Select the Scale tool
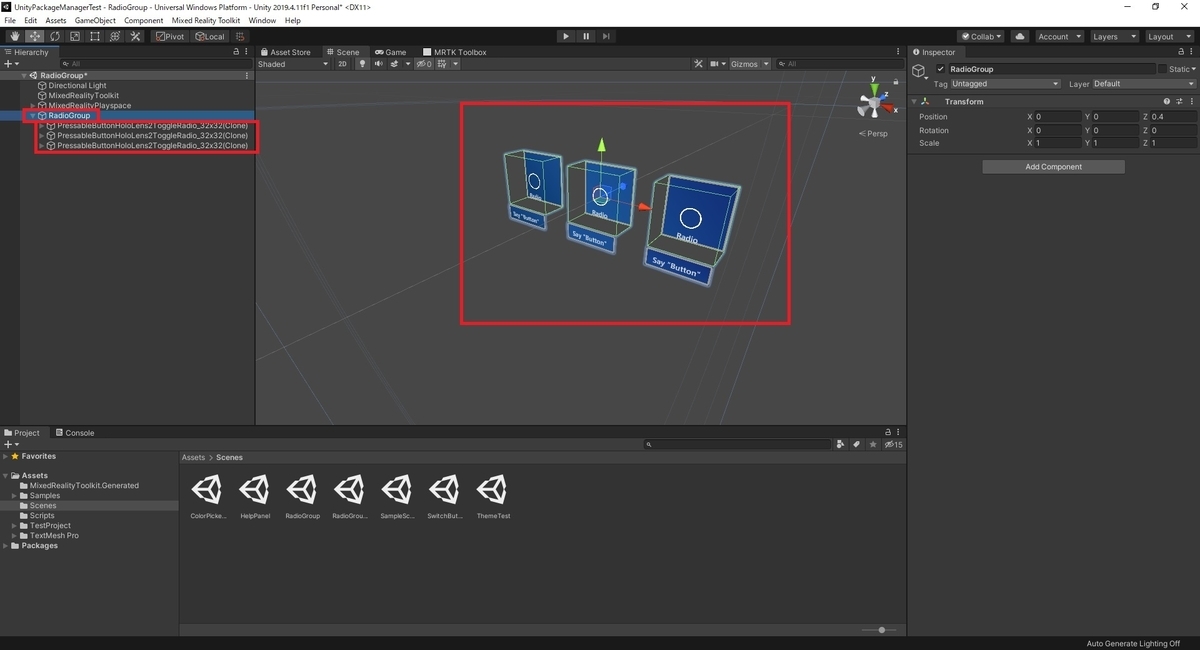 [x=75, y=36]
